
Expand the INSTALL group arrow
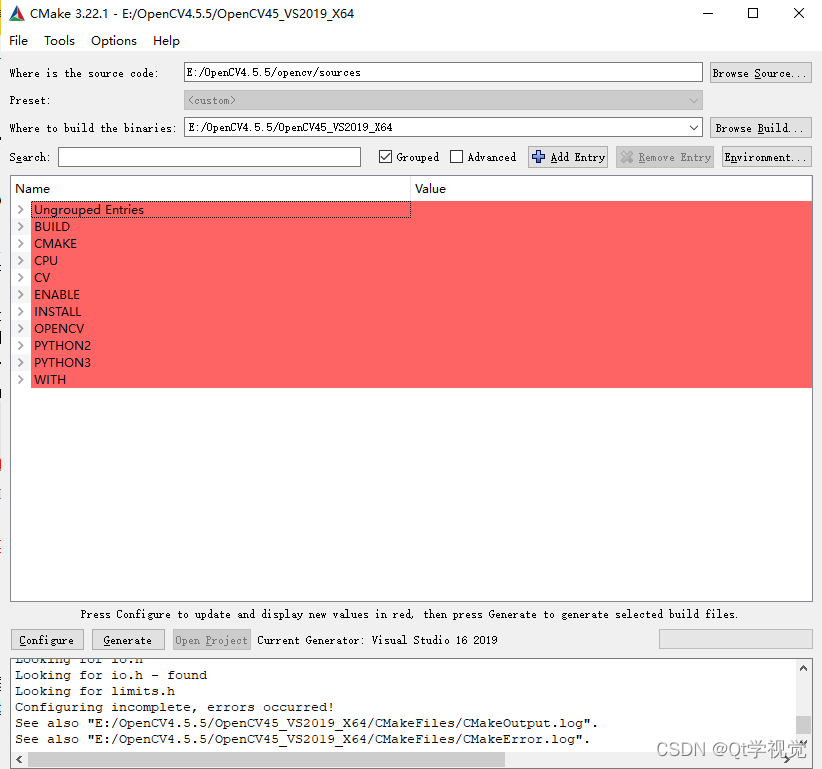[20, 311]
